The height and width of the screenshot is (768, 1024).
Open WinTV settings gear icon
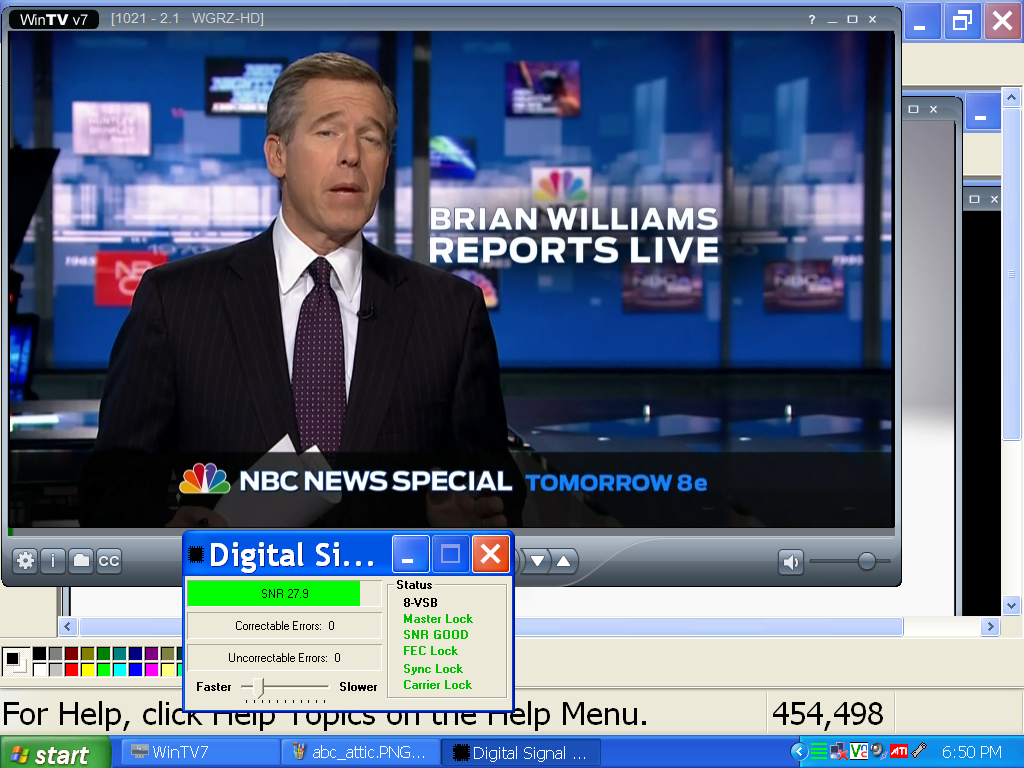pyautogui.click(x=25, y=560)
